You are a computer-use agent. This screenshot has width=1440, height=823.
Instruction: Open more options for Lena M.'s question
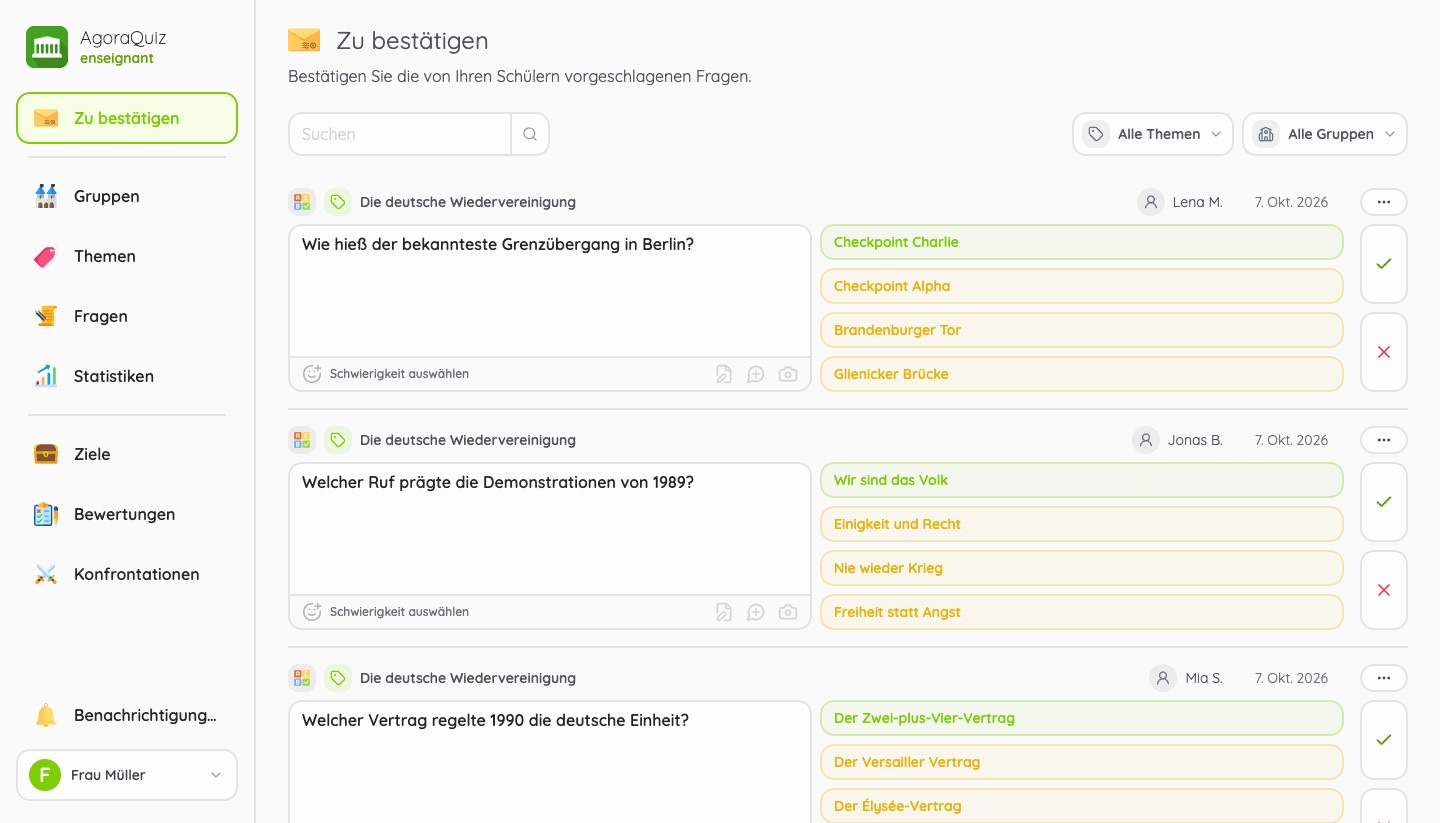tap(1384, 202)
